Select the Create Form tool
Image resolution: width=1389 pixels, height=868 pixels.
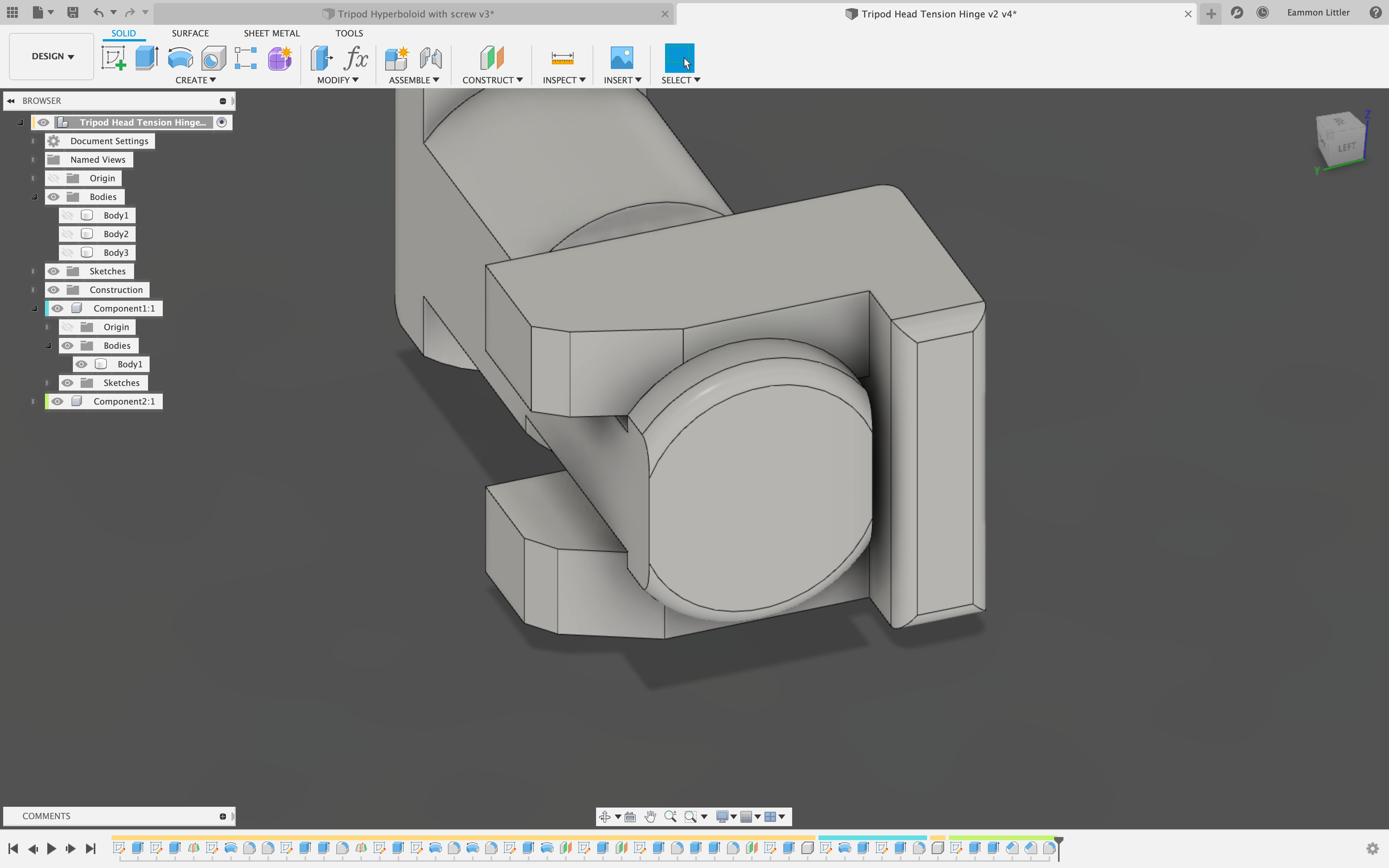(x=279, y=57)
